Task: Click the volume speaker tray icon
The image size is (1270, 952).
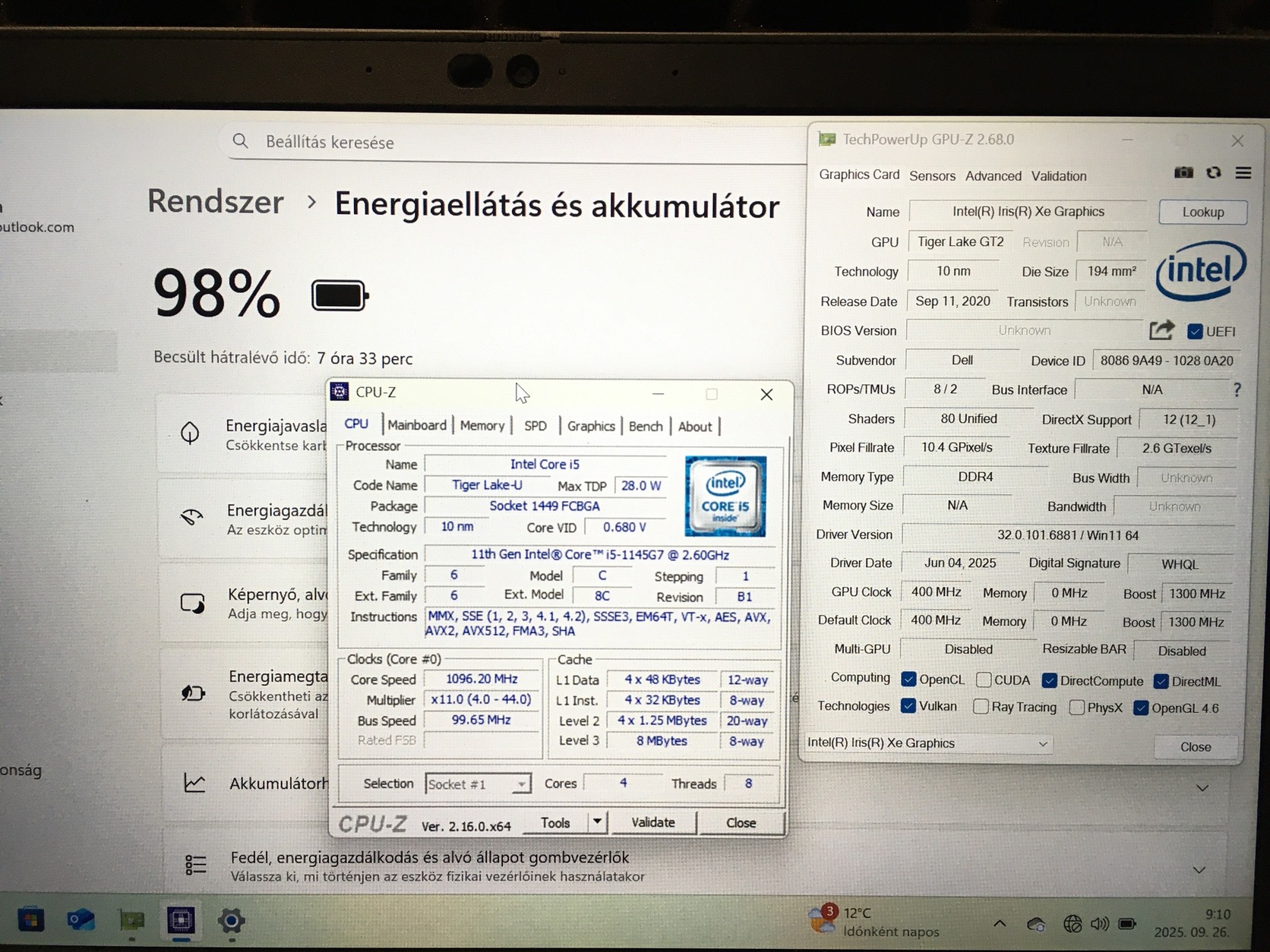Action: pos(1100,924)
